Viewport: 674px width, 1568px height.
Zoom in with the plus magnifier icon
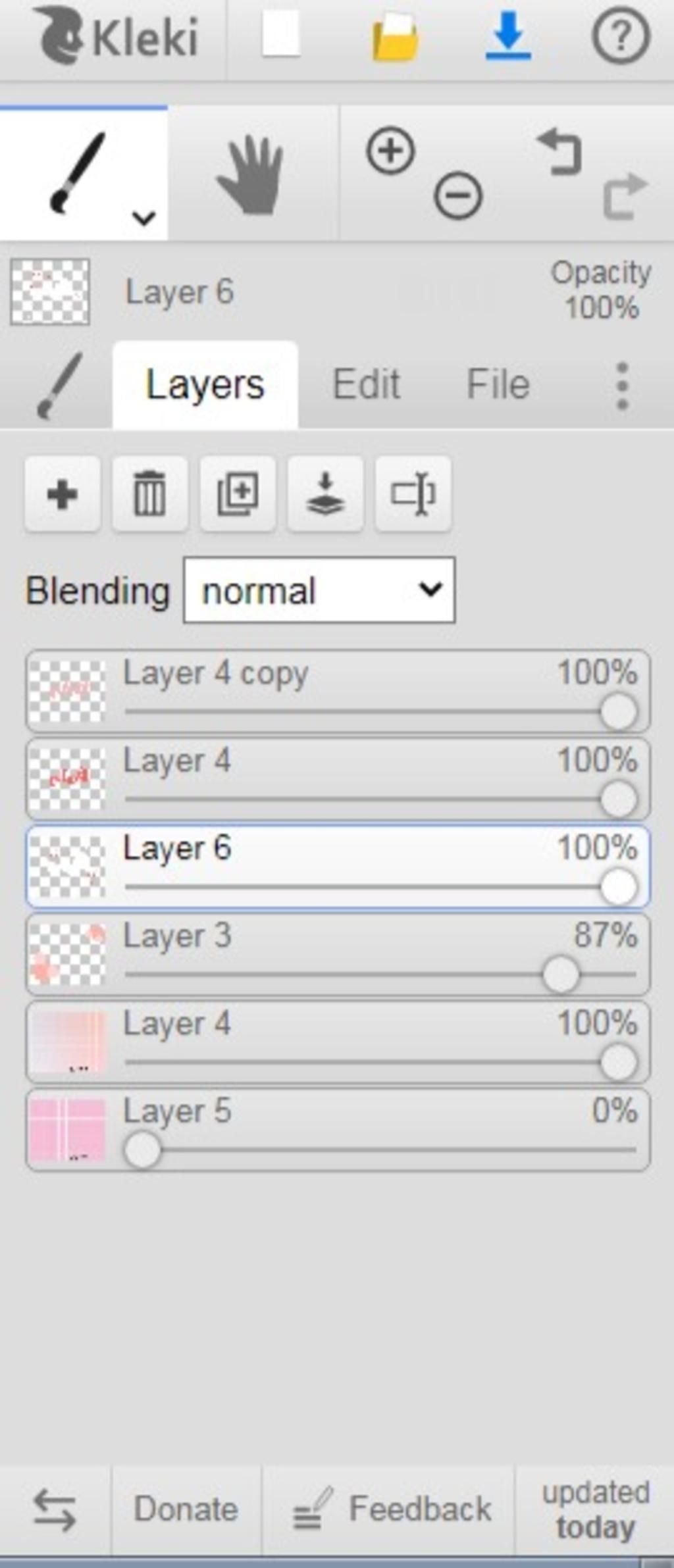click(391, 151)
